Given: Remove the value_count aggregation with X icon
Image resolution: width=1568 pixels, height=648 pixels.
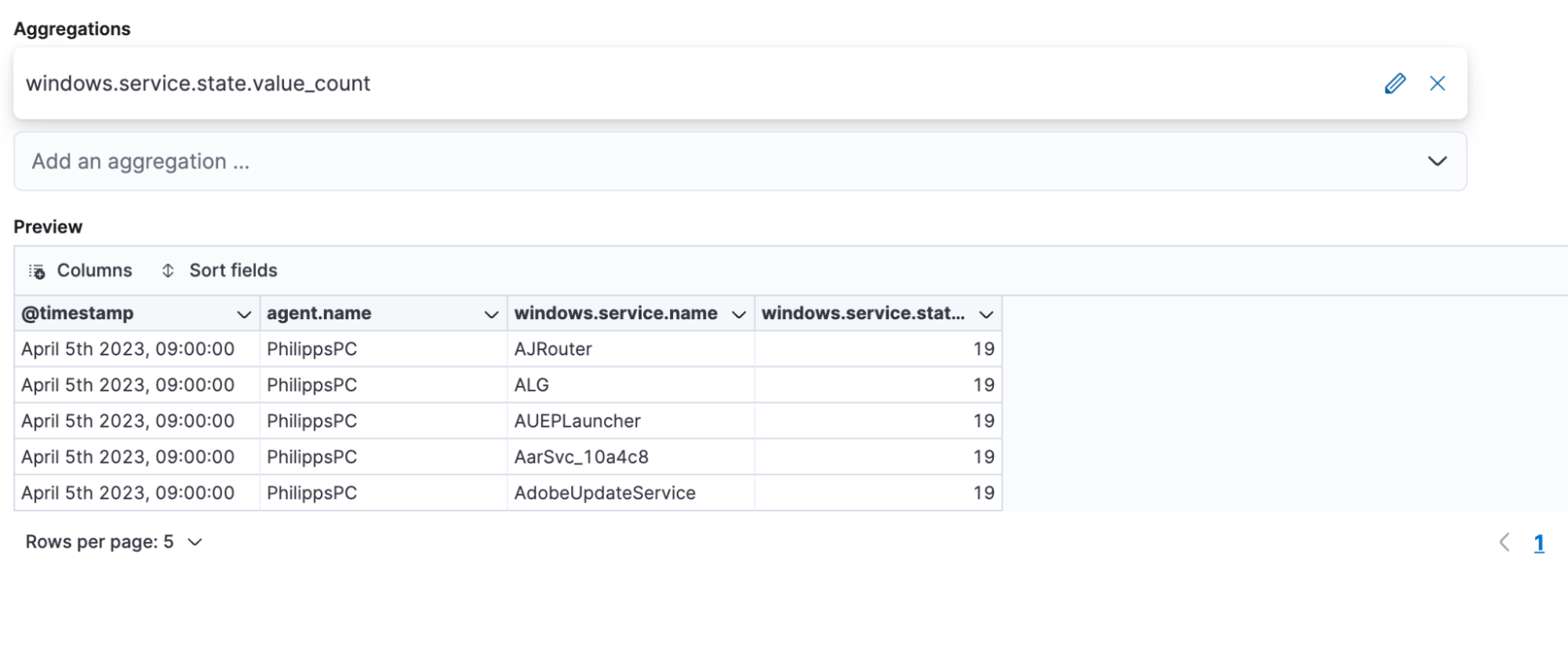Looking at the screenshot, I should click(x=1437, y=83).
